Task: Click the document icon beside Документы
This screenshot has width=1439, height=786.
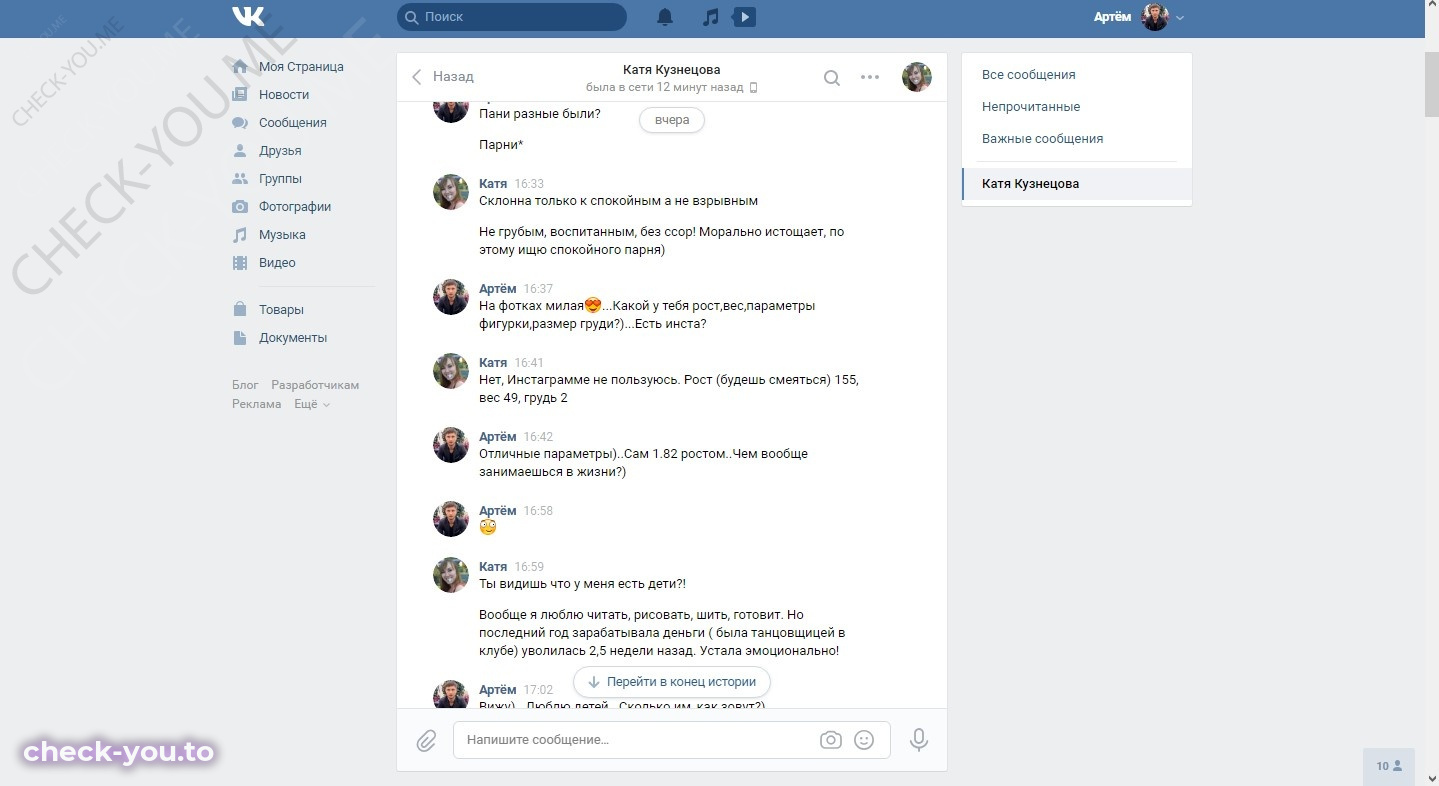Action: (x=240, y=338)
